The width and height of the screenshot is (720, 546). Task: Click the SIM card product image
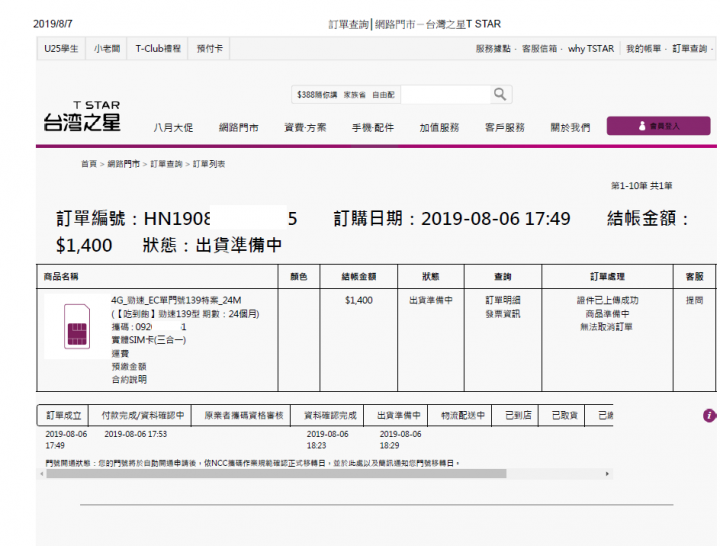[x=77, y=326]
